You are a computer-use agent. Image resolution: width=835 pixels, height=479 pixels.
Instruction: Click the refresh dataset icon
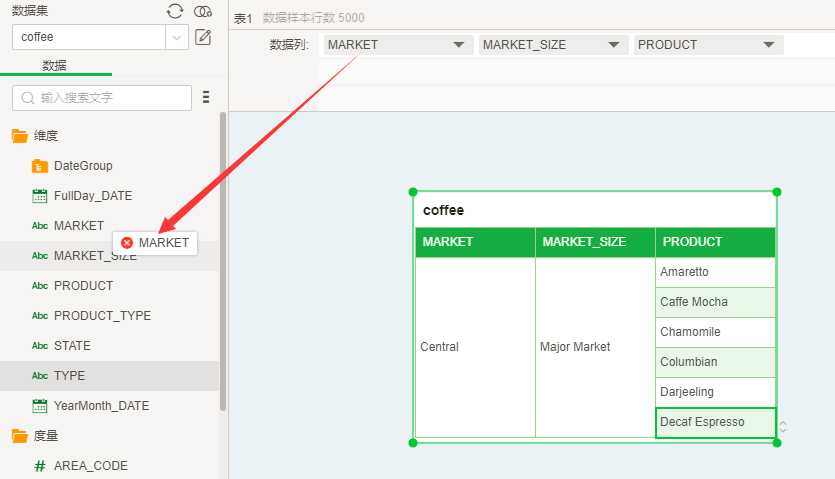(175, 11)
